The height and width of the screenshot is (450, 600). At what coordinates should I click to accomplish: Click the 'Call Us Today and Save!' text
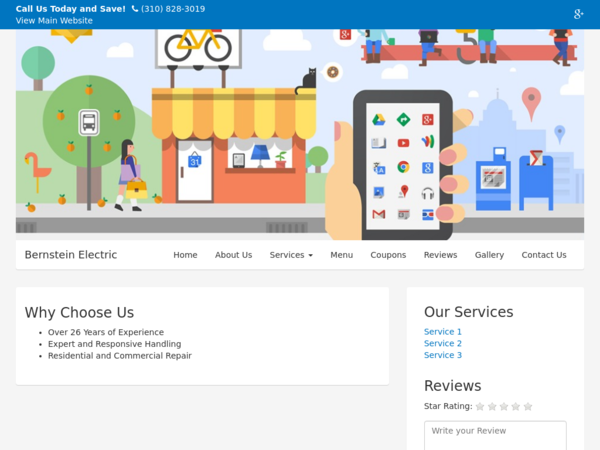click(70, 9)
